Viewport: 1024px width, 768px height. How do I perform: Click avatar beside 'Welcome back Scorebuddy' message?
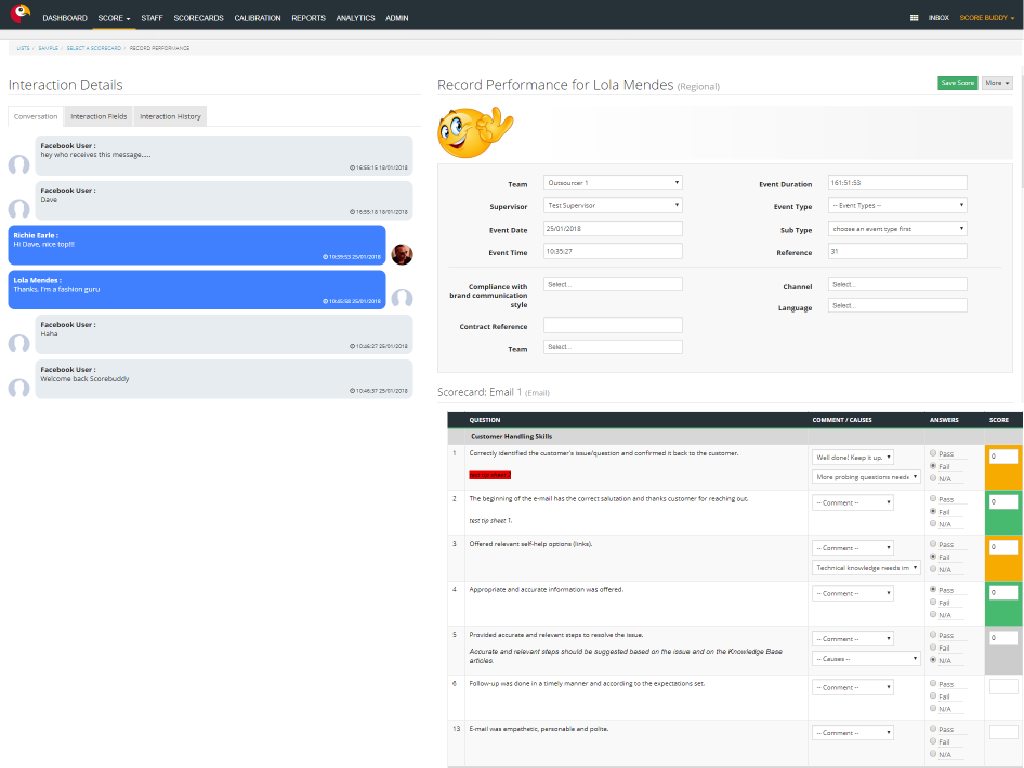(19, 388)
